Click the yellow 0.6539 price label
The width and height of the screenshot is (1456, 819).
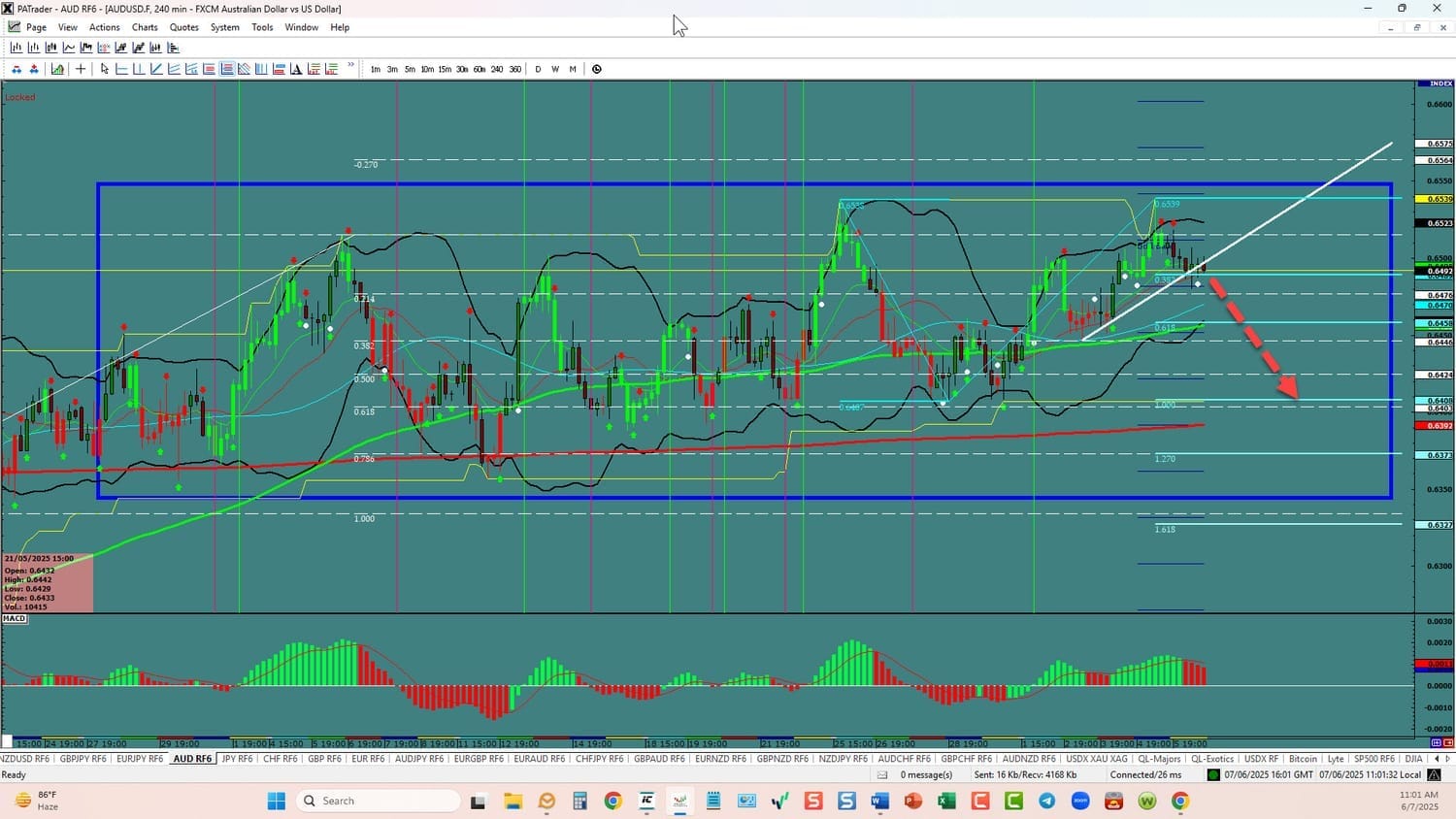coord(1439,199)
